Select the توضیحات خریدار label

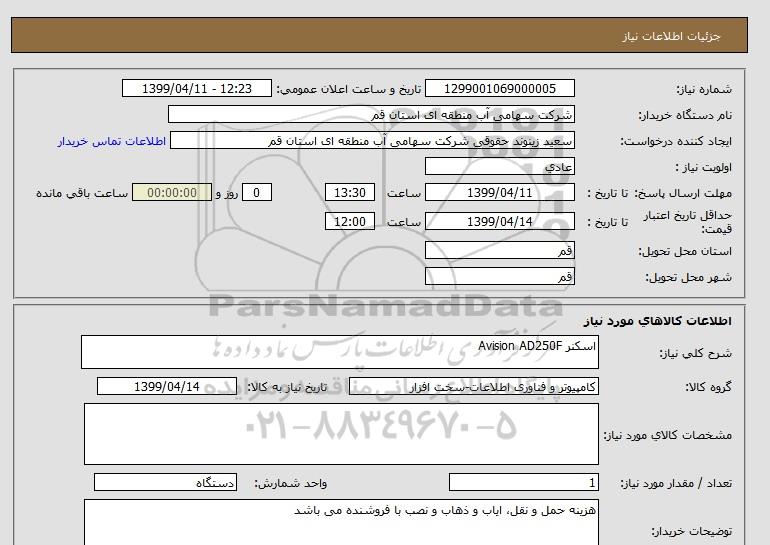691,532
